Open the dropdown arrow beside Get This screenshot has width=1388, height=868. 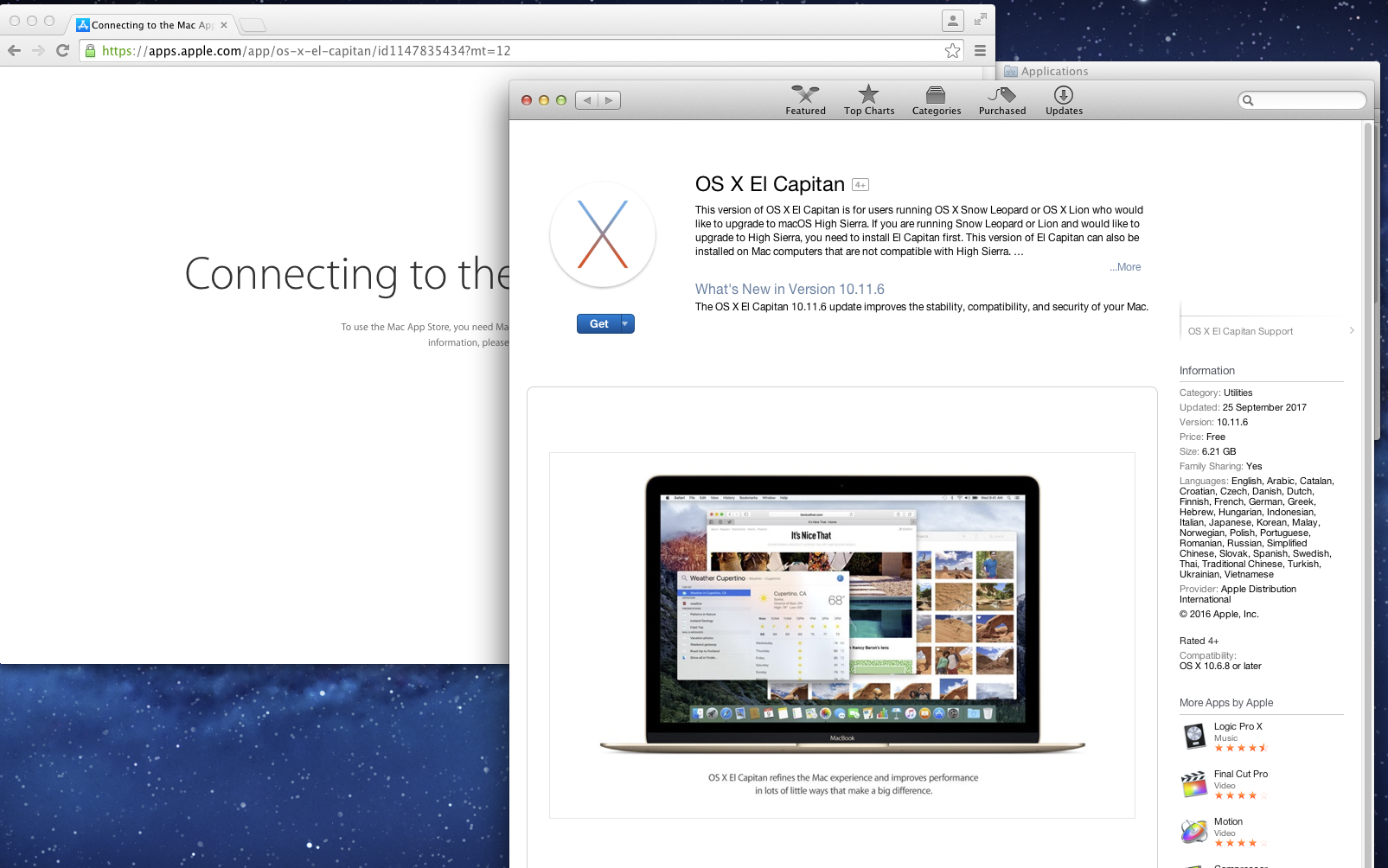point(627,323)
